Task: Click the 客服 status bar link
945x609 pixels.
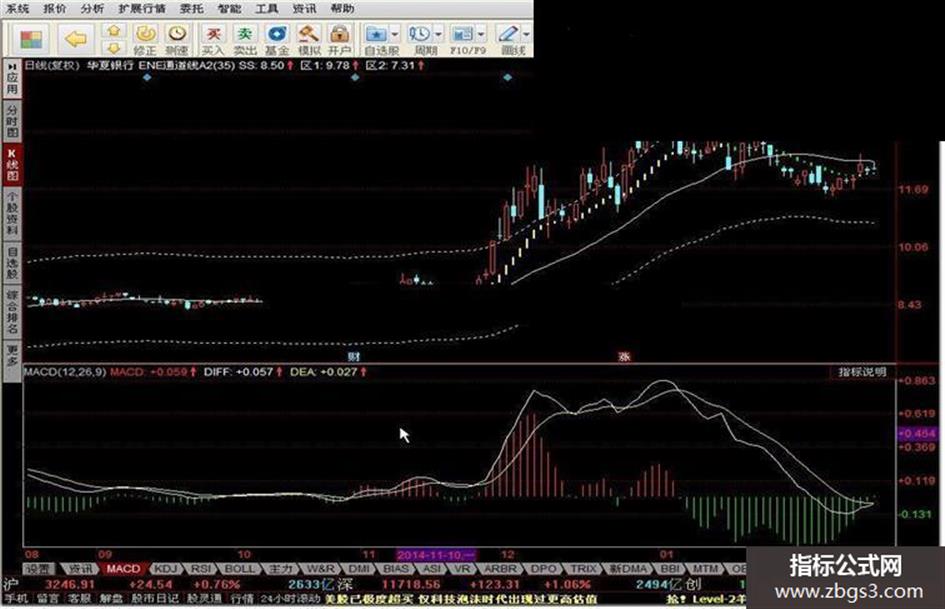Action: (79, 599)
